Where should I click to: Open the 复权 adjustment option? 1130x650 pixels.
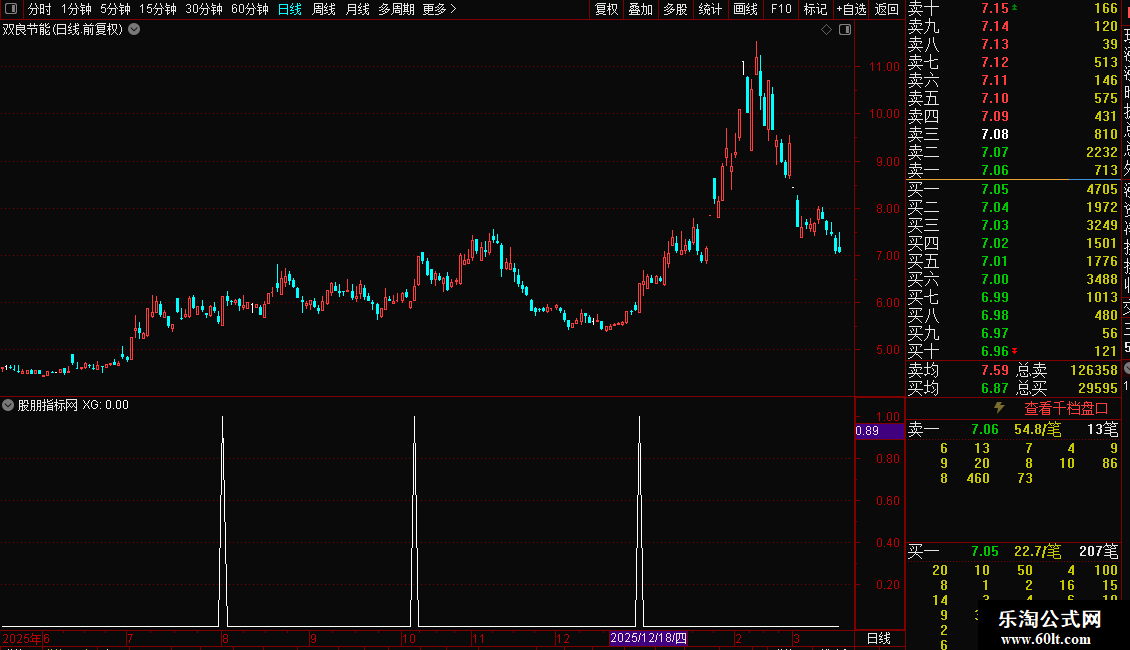(606, 9)
